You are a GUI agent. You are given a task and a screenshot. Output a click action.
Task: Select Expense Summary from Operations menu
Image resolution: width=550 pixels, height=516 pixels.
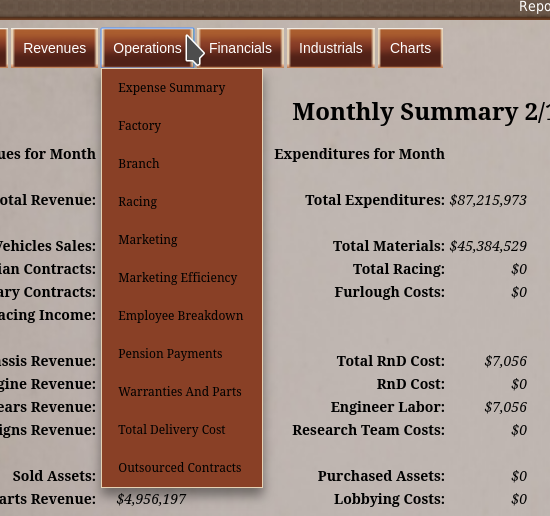(182, 88)
